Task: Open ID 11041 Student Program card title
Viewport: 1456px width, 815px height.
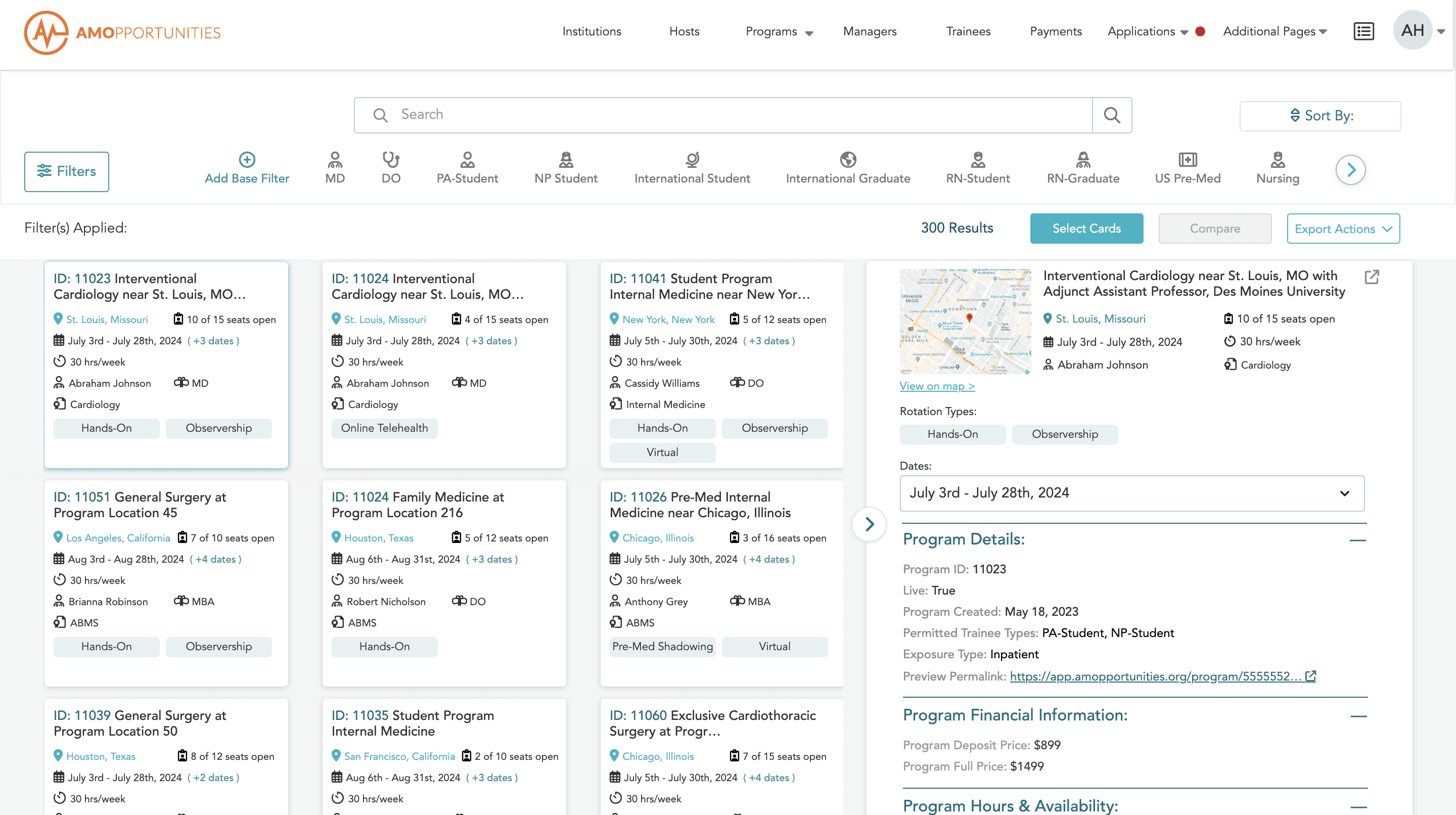Action: coord(709,286)
